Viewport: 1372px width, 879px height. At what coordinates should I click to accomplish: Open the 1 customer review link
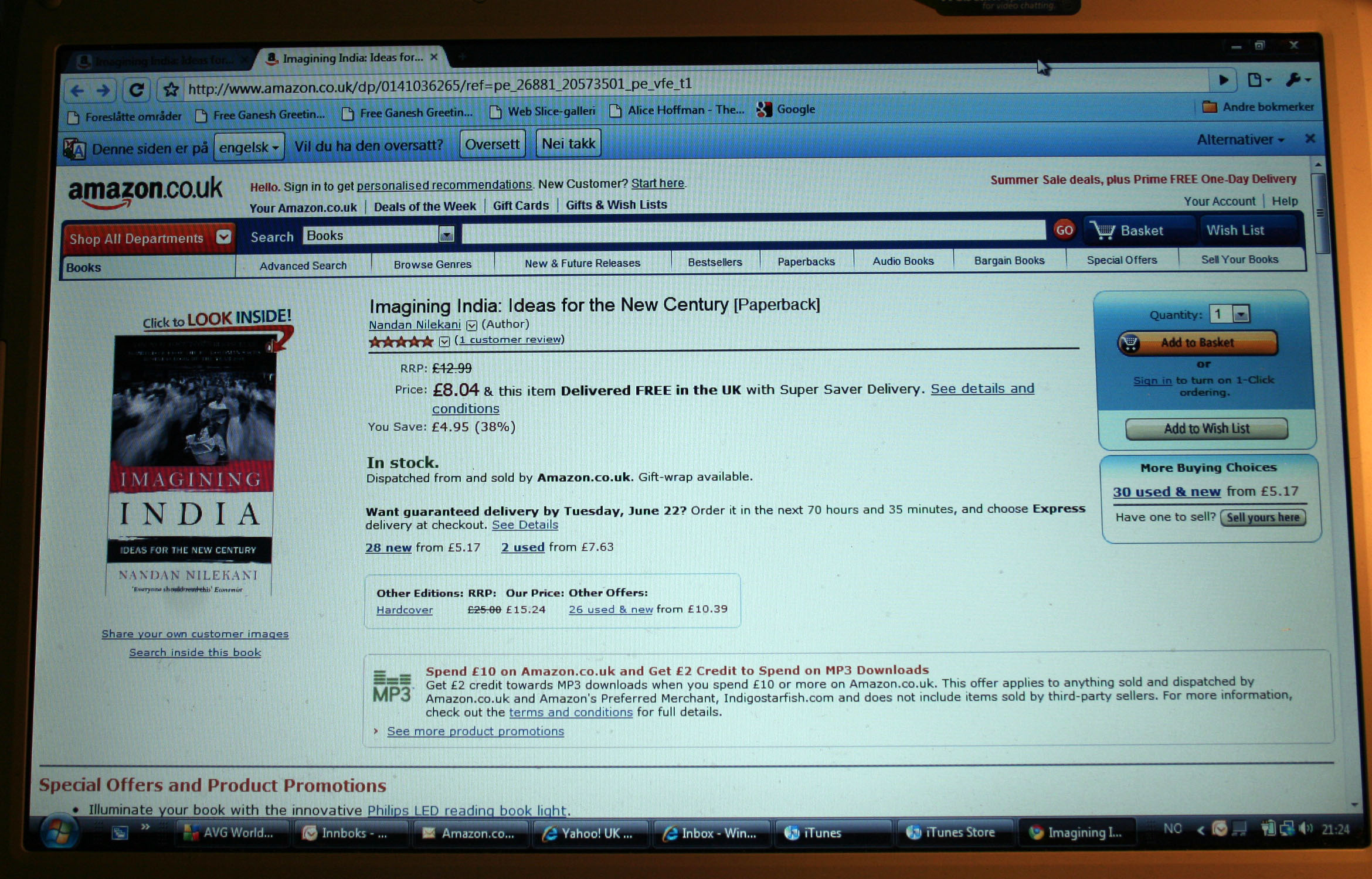(x=510, y=340)
